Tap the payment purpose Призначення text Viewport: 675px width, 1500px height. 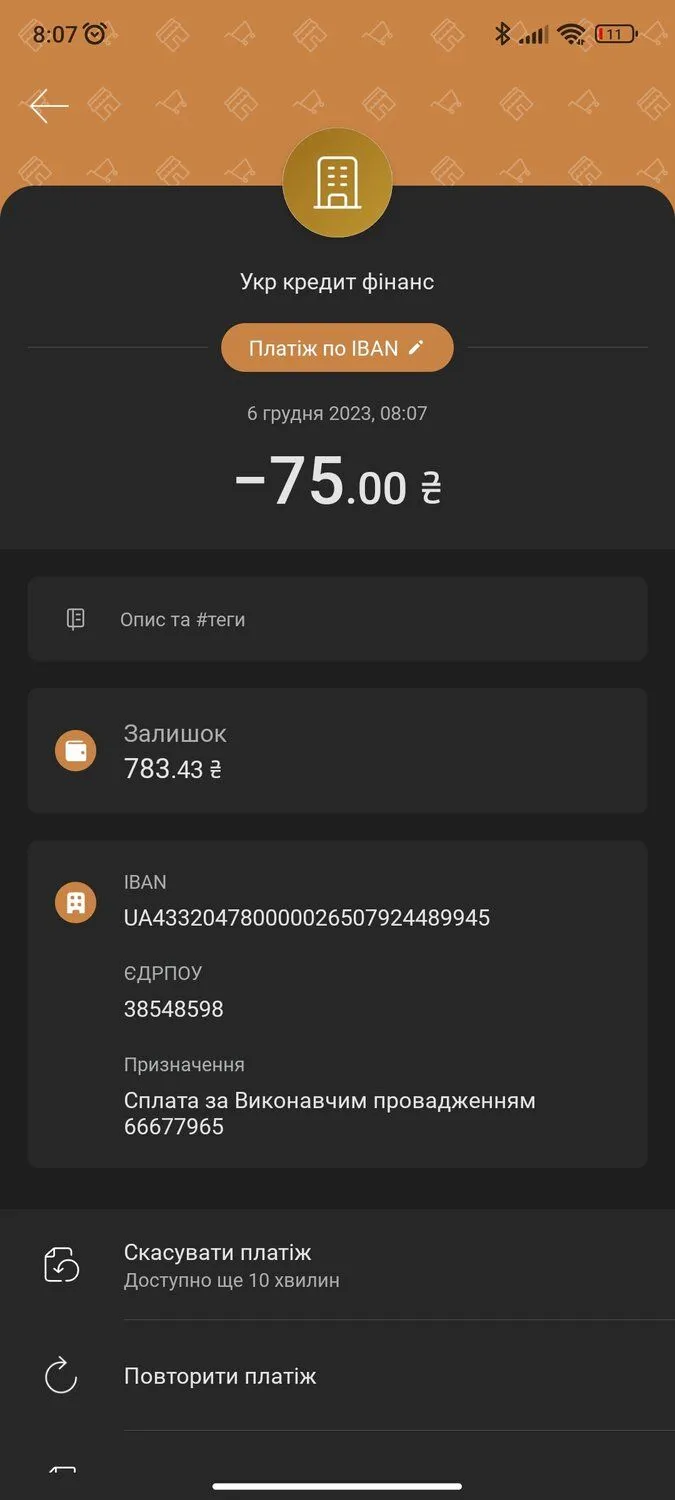(330, 1113)
